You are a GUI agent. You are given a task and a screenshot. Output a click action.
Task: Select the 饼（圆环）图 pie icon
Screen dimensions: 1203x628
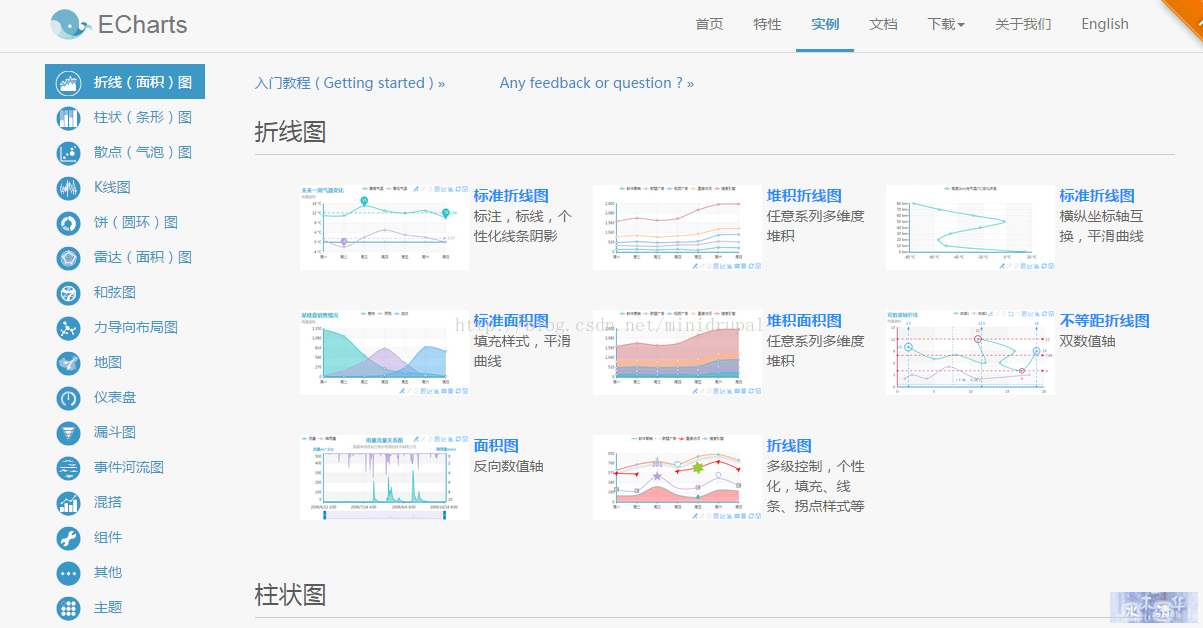click(69, 223)
